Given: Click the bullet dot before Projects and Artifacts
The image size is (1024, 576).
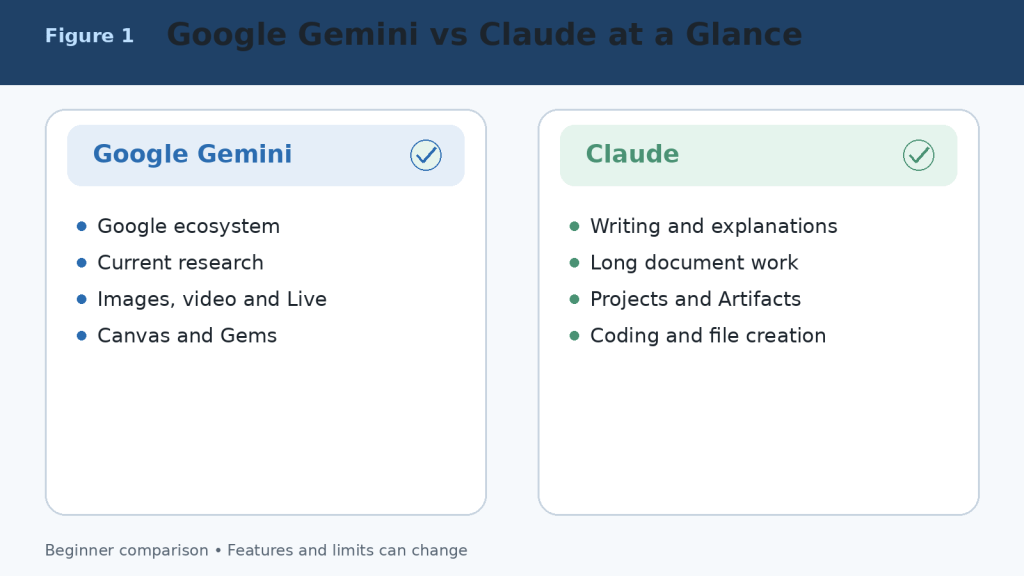Looking at the screenshot, I should [x=575, y=299].
